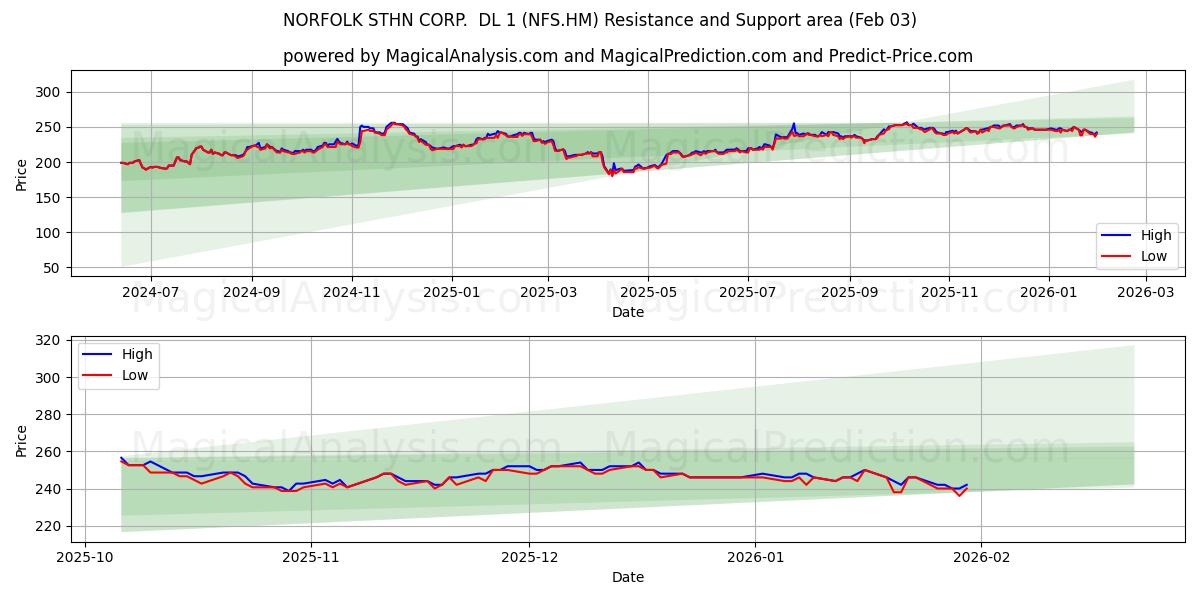Screen dimensions: 1200x600
Task: Open the top chart legend box
Action: (1137, 246)
